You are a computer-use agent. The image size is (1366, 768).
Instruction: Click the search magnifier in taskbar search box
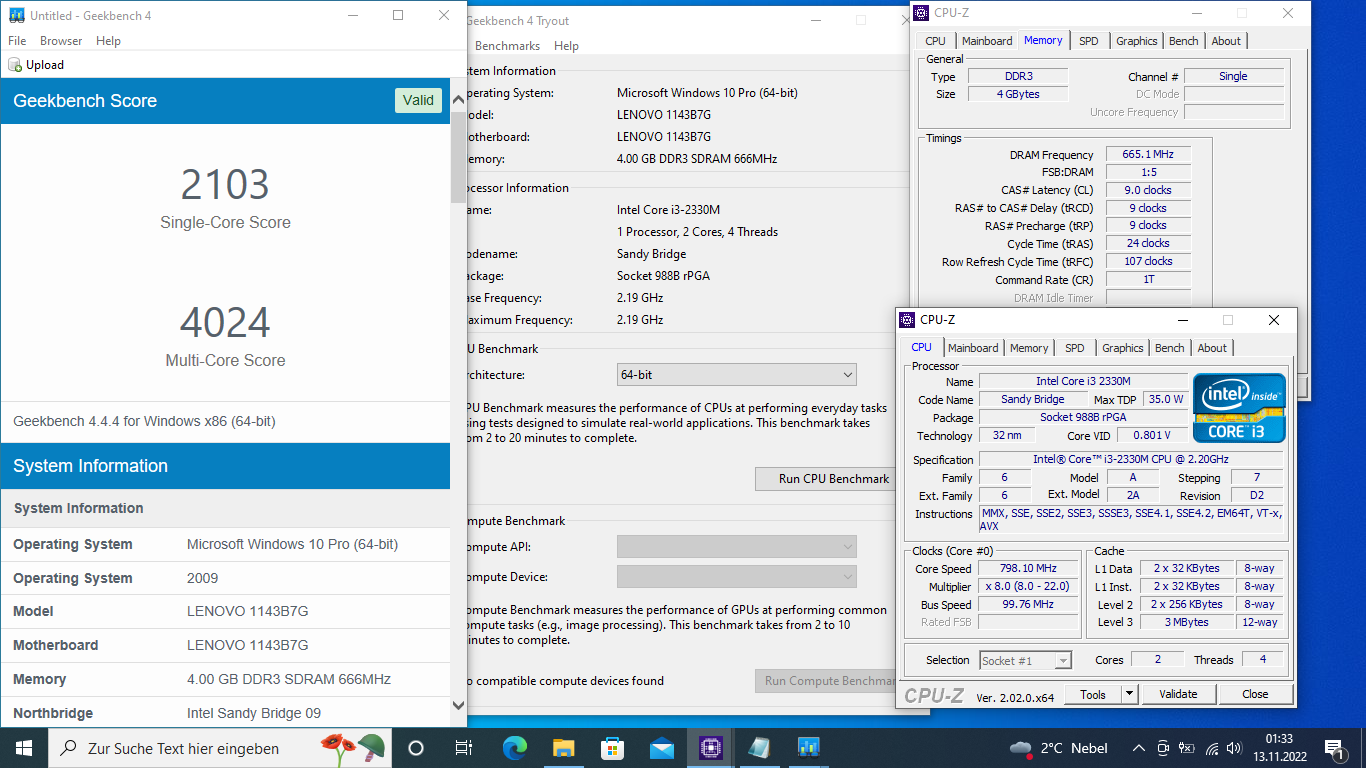[x=69, y=748]
